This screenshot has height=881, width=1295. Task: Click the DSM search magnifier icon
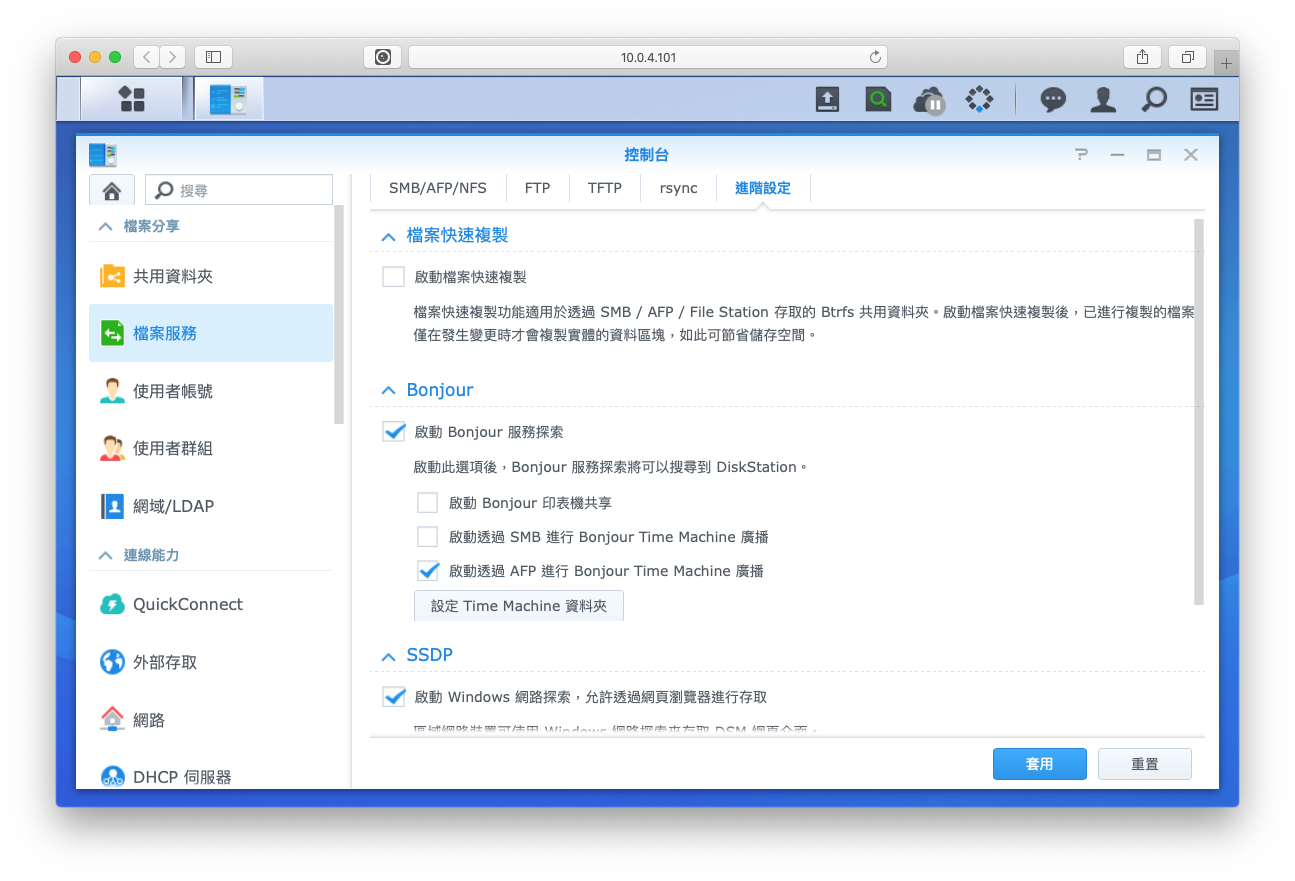[1154, 99]
